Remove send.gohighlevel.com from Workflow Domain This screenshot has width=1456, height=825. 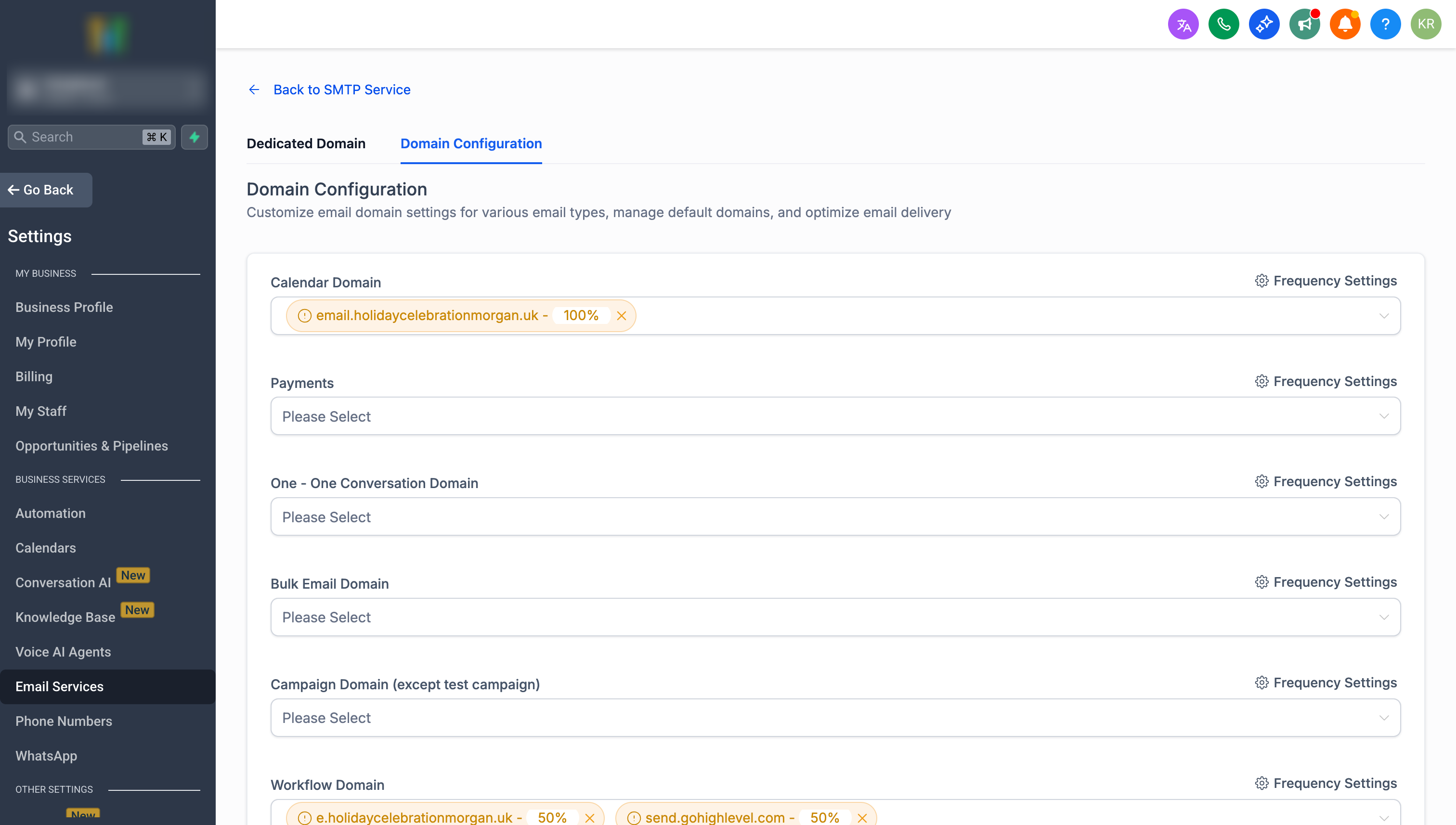(x=862, y=818)
